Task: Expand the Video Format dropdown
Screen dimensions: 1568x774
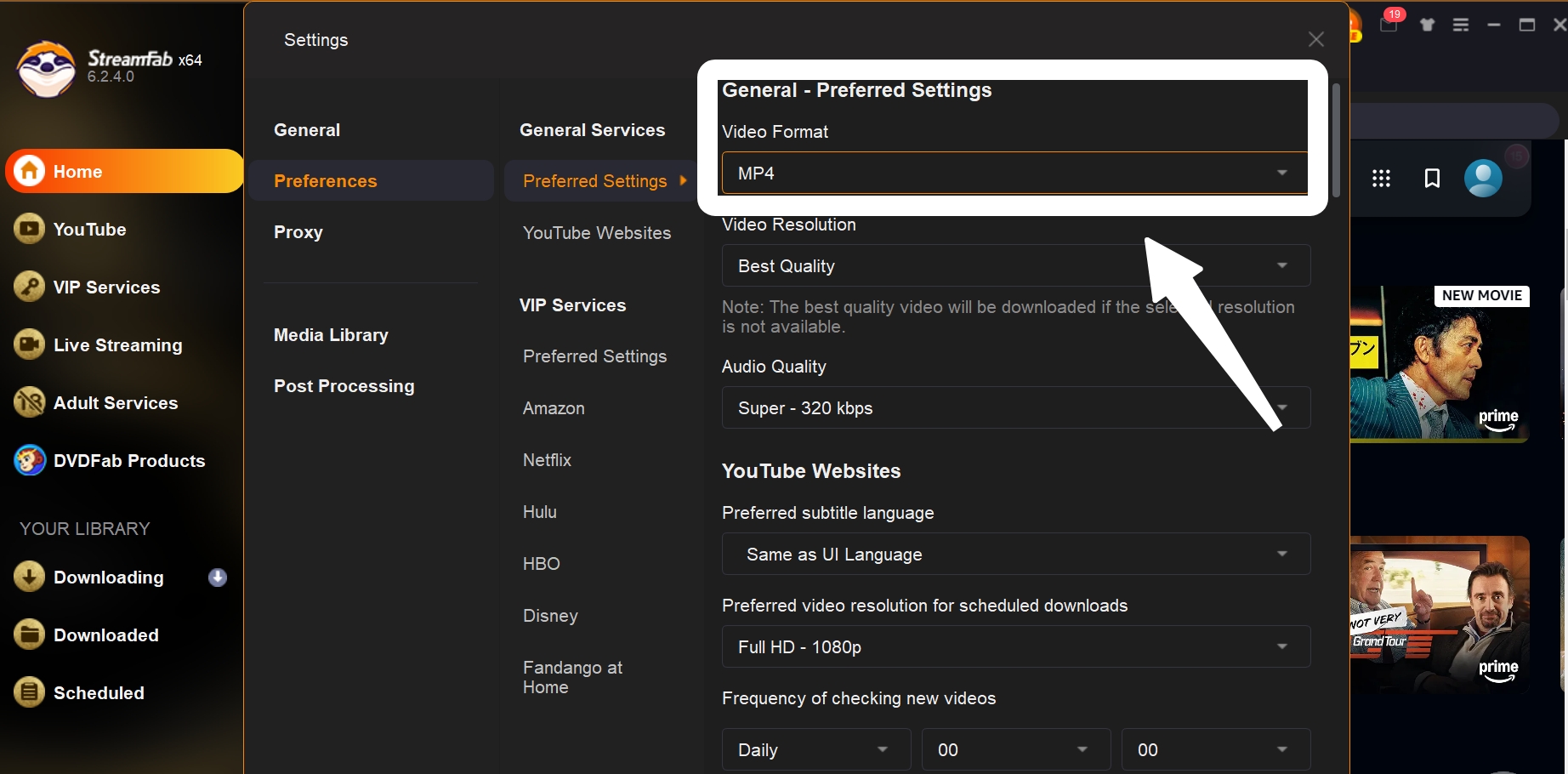Action: [x=1014, y=174]
